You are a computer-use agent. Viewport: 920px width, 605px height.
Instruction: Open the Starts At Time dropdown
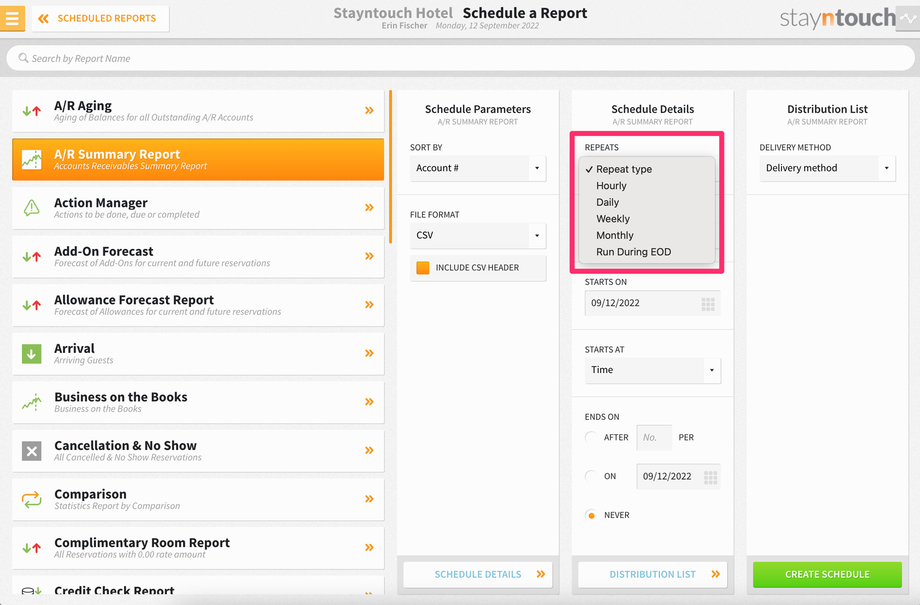pyautogui.click(x=652, y=370)
